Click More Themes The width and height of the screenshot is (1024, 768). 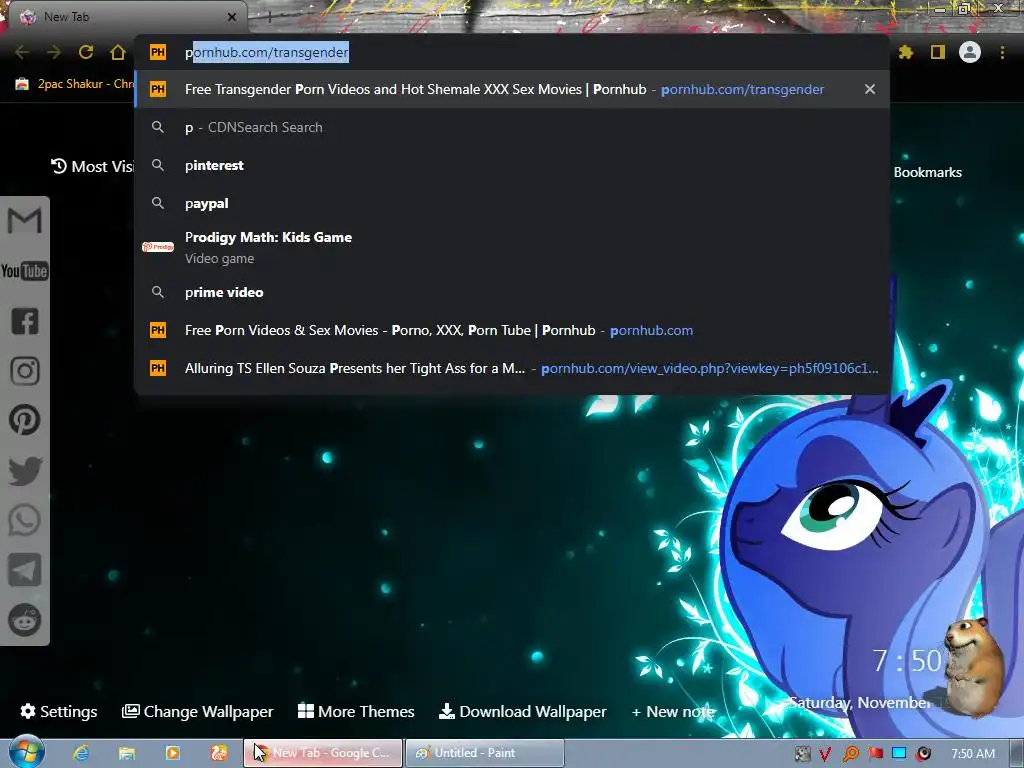pyautogui.click(x=356, y=711)
